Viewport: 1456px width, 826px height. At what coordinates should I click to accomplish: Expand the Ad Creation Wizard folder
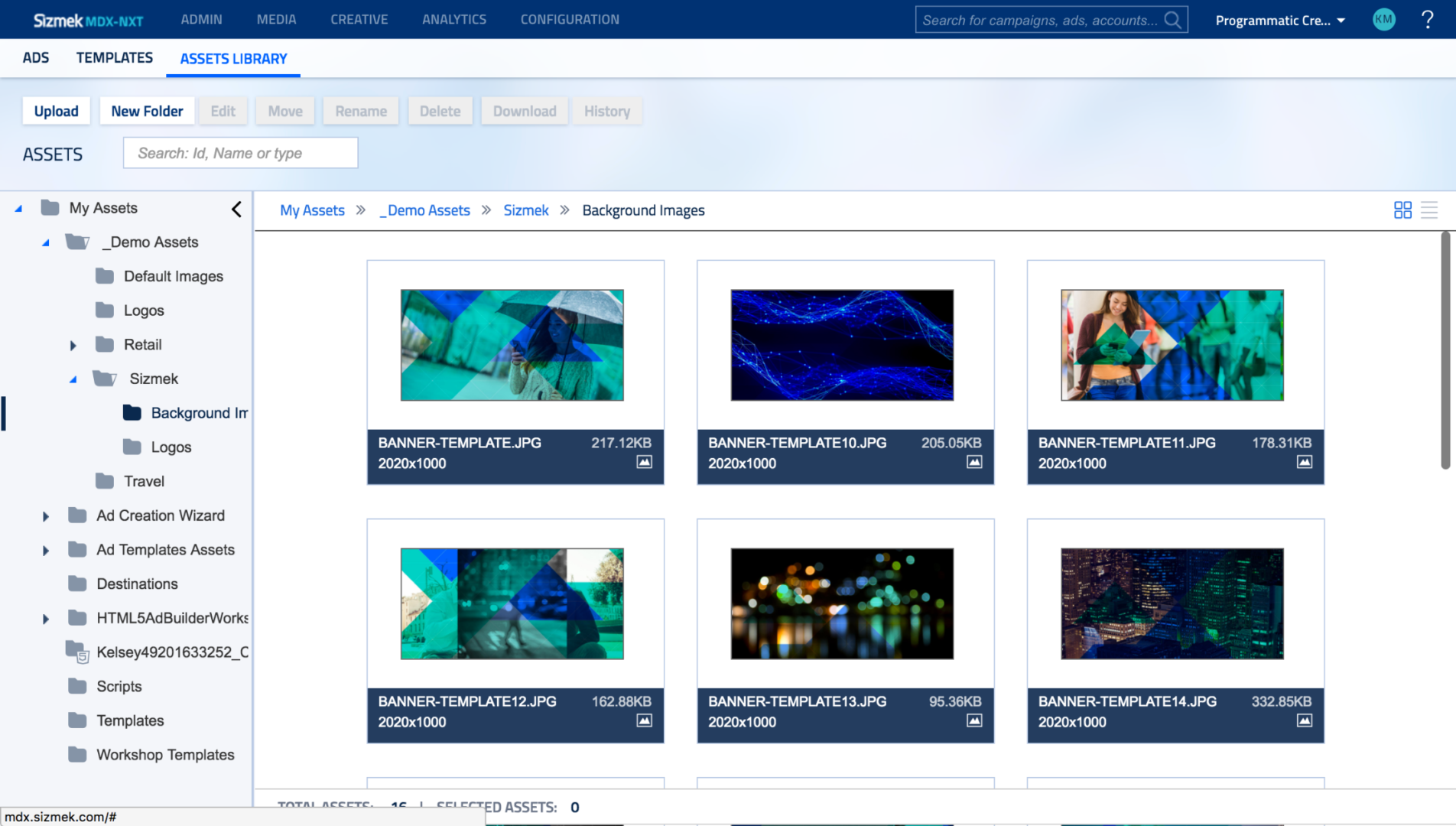pyautogui.click(x=46, y=516)
